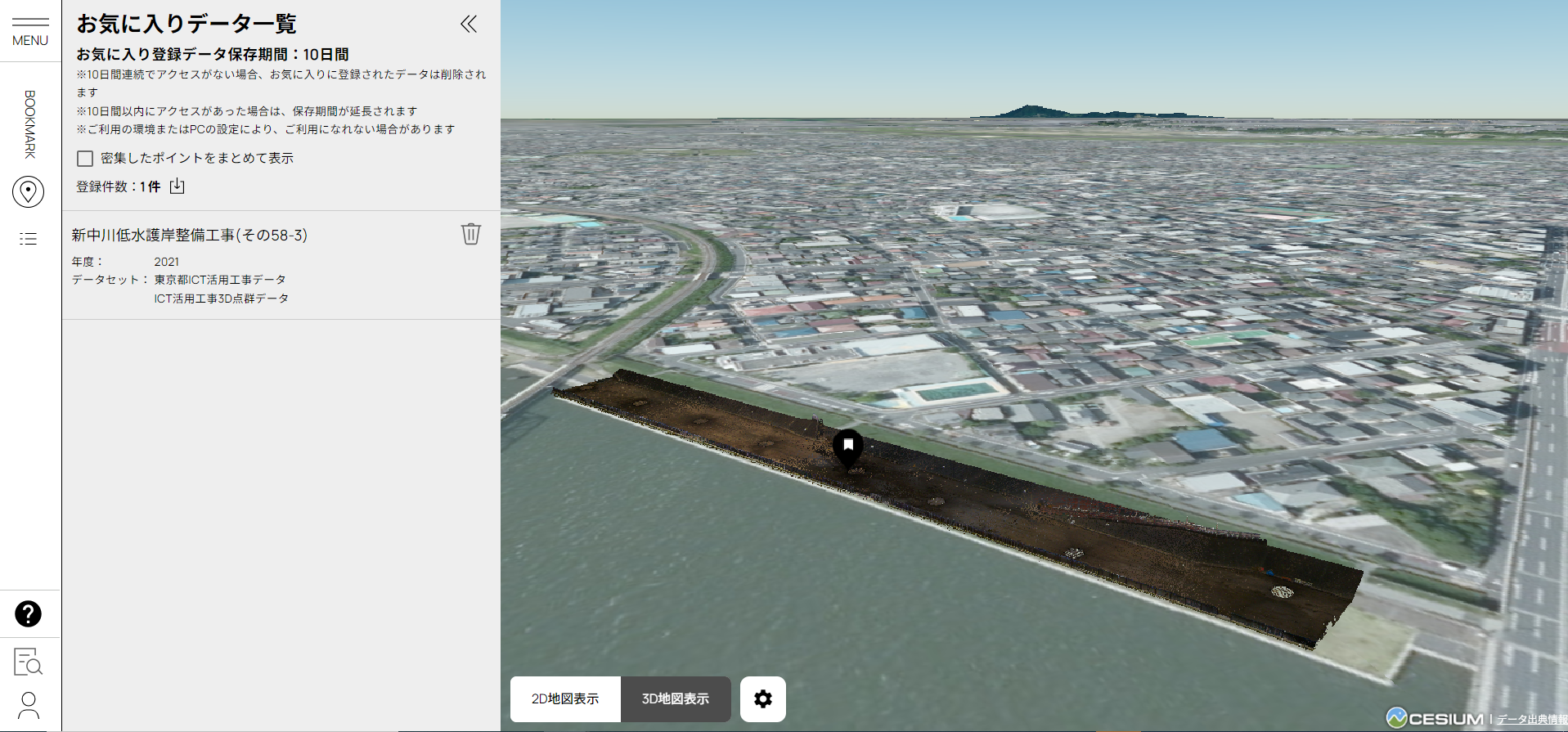
Task: Open the BOOKMARK vertical tab
Action: [30, 123]
